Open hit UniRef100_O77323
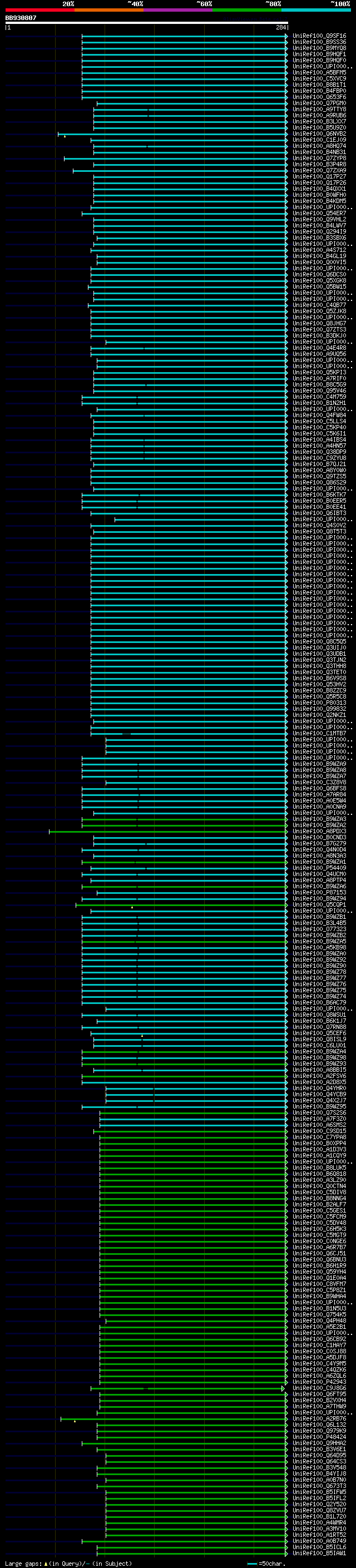 [319, 929]
